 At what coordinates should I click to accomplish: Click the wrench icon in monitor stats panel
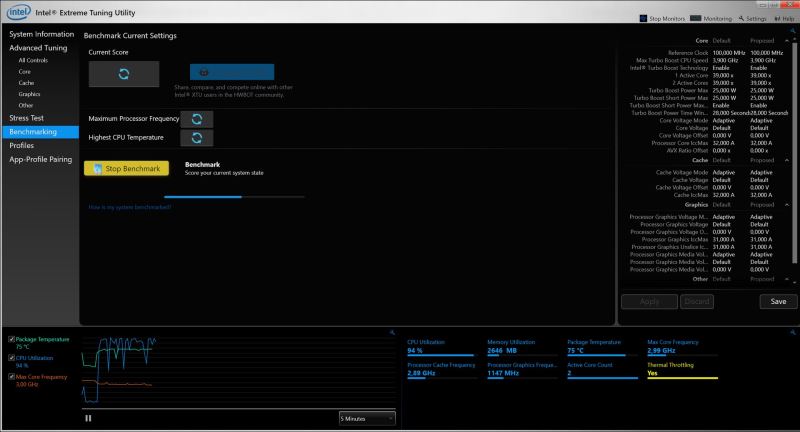[x=790, y=332]
